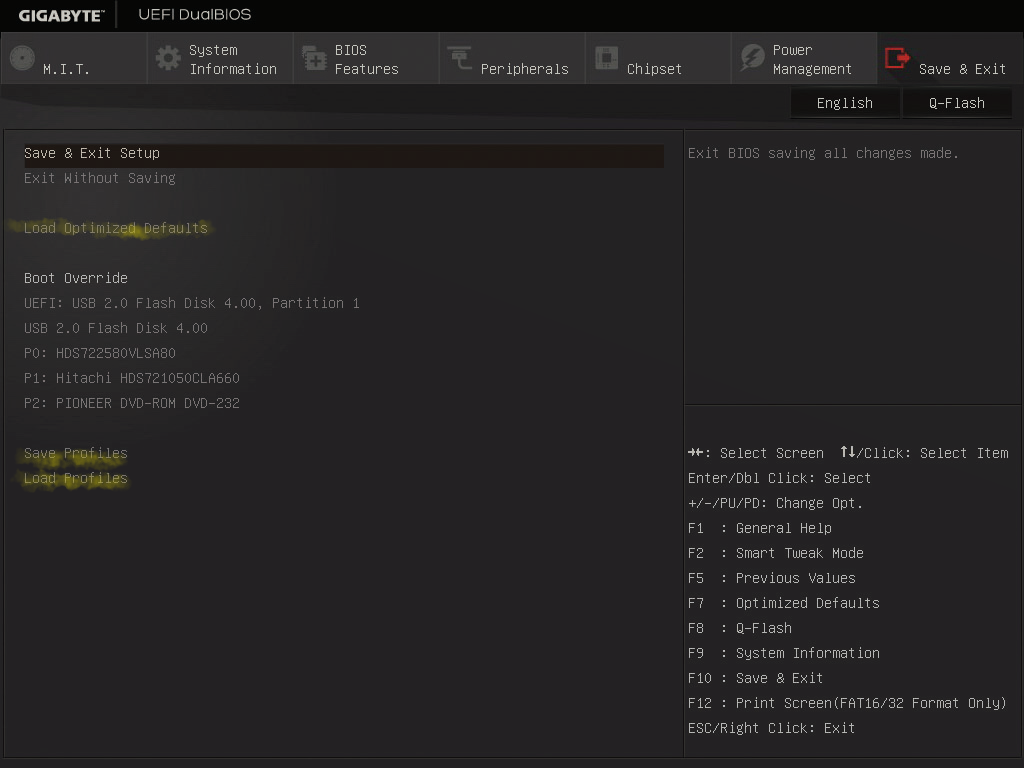Select the Save & Exit tab label

pos(962,69)
